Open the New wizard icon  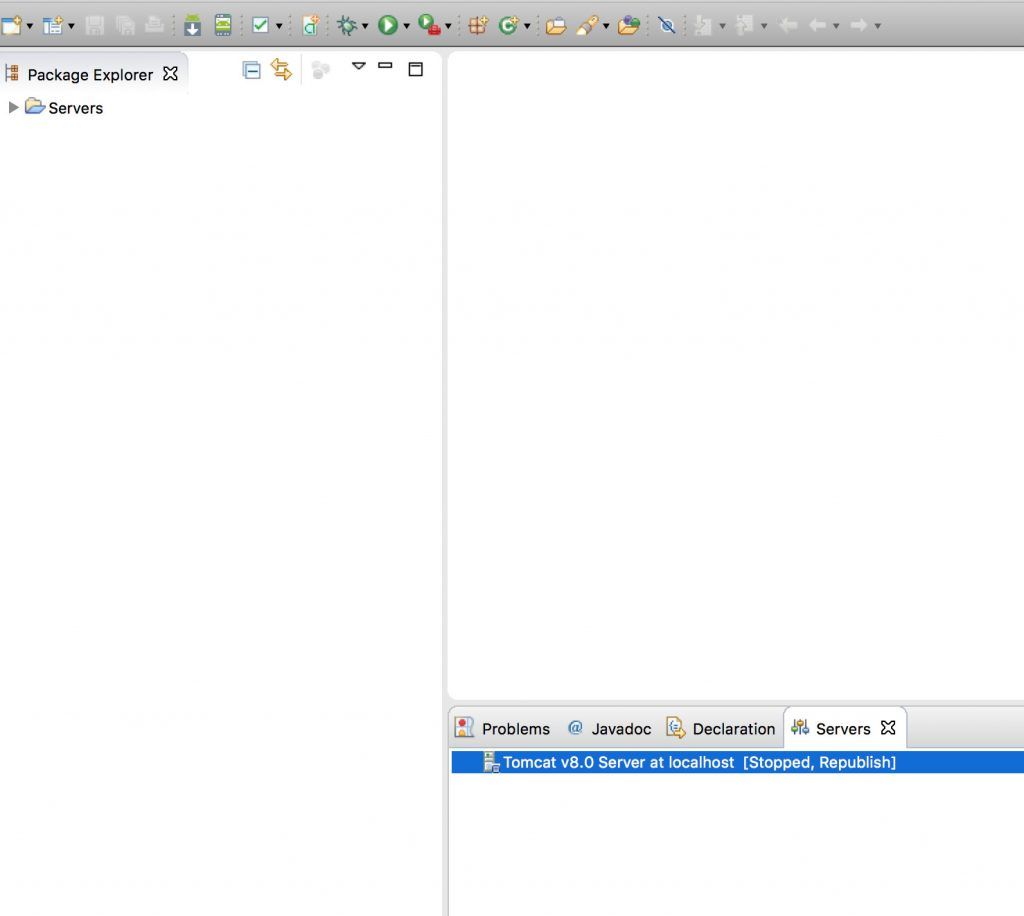tap(10, 25)
